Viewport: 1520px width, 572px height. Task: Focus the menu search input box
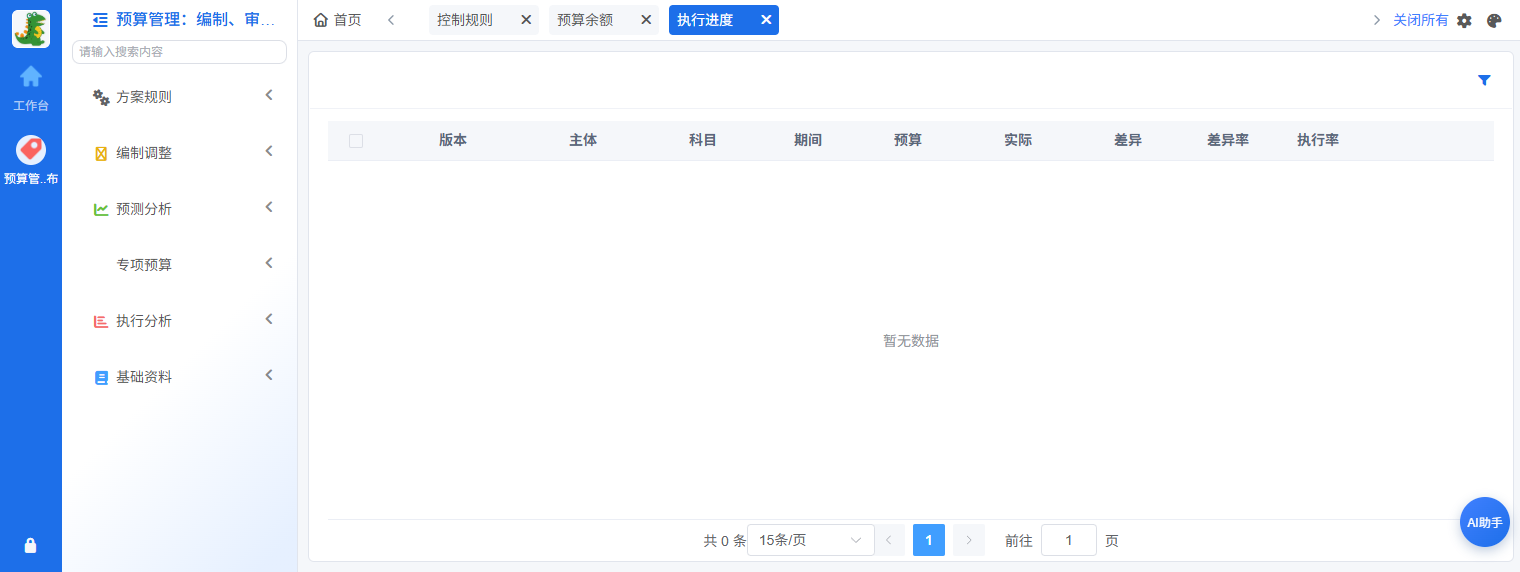pos(179,52)
